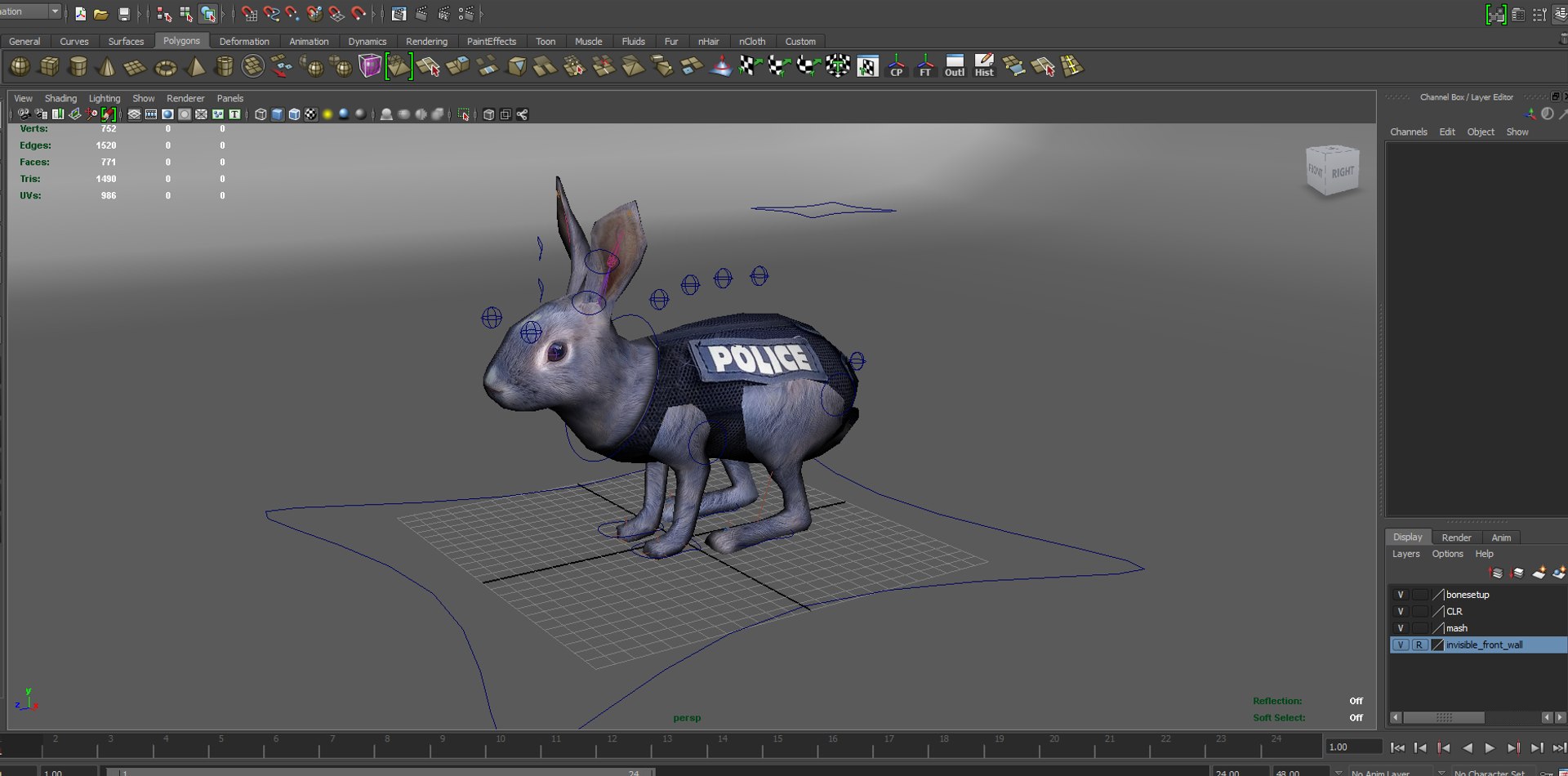This screenshot has width=1568, height=776.
Task: Open the Channels menu in Channel Box
Action: [x=1409, y=132]
